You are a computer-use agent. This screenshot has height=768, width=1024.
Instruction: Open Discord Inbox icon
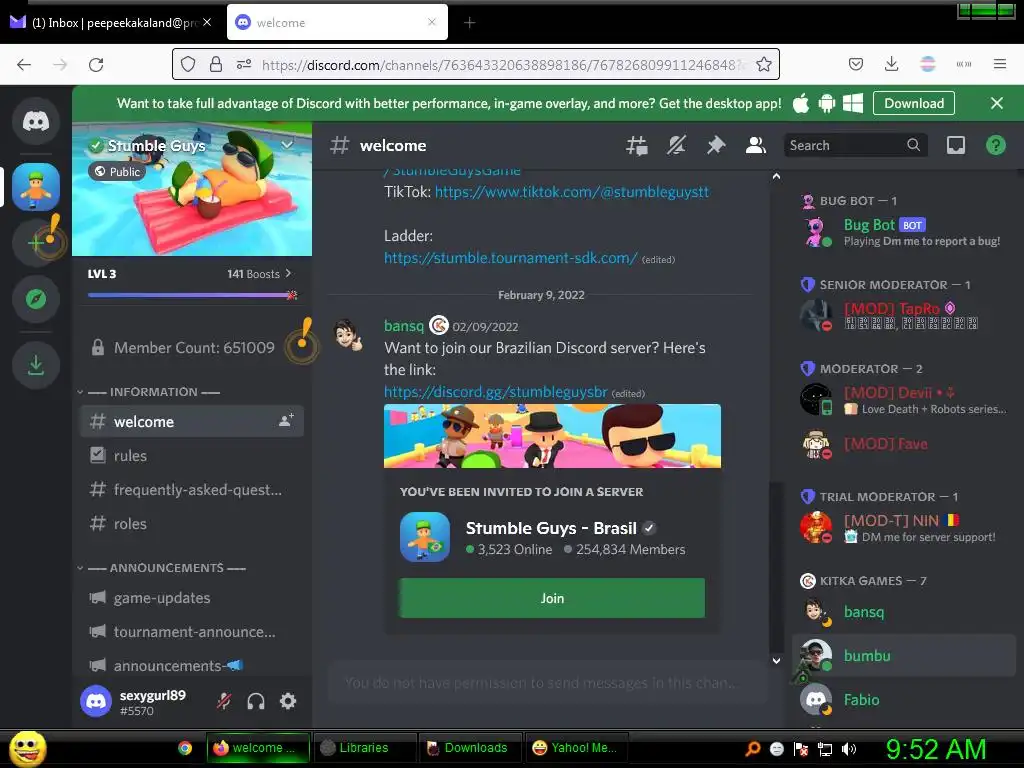click(x=955, y=145)
